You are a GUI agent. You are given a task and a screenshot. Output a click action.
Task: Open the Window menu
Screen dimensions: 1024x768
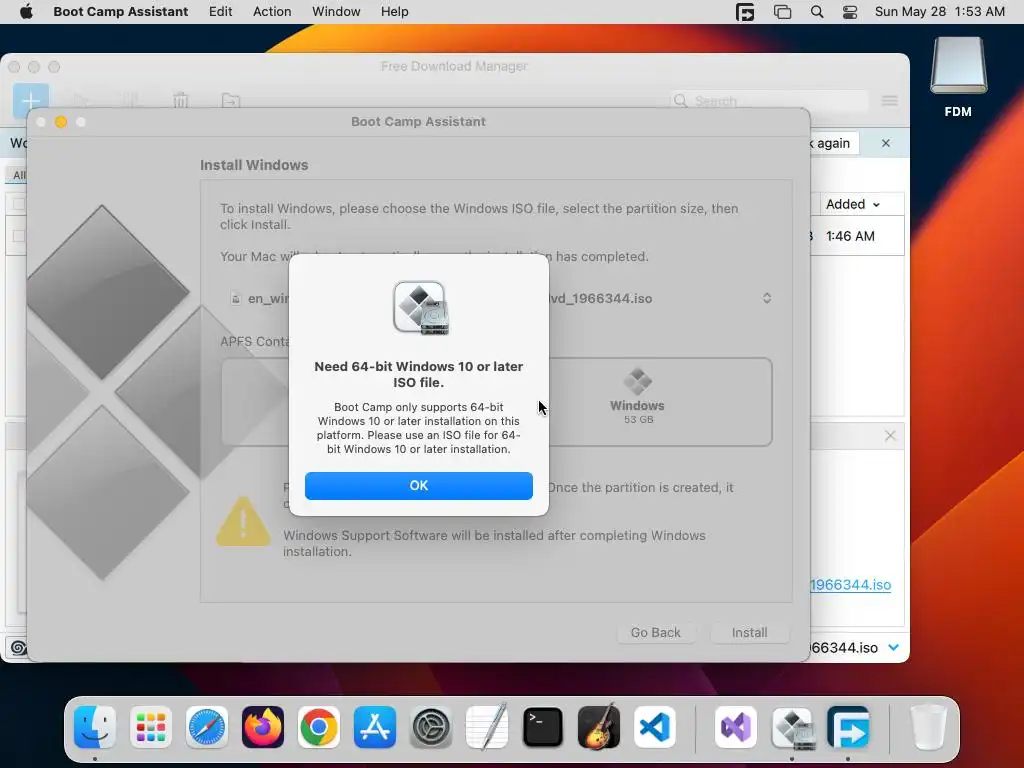336,11
